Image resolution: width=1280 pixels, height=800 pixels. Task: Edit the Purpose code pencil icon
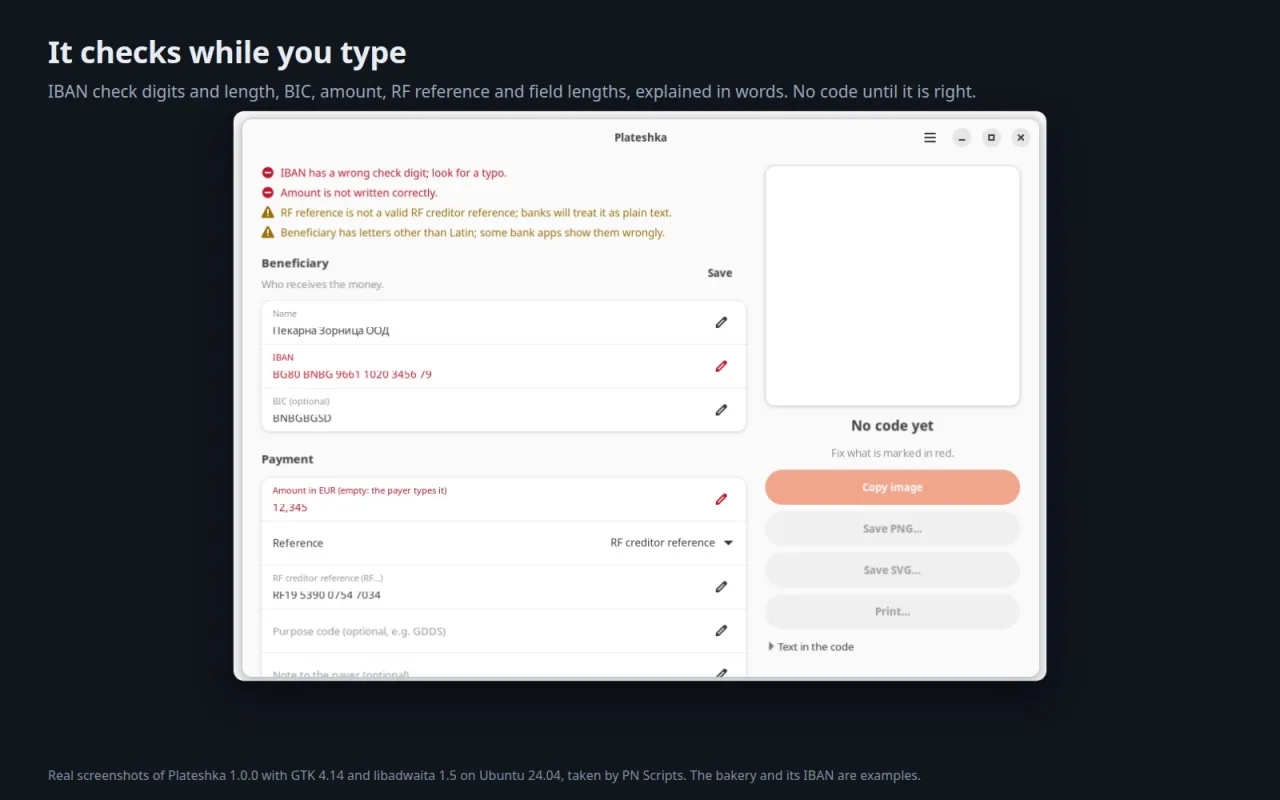tap(721, 631)
